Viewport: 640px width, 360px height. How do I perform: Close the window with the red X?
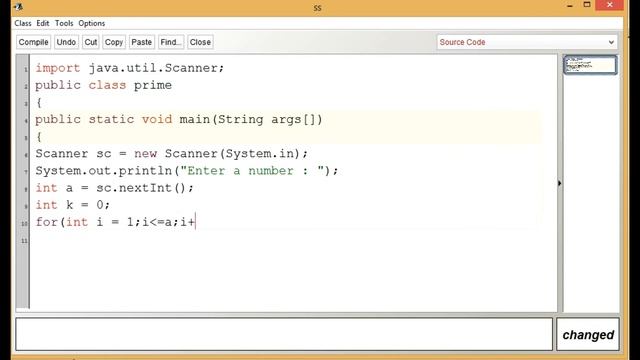pyautogui.click(x=610, y=5)
